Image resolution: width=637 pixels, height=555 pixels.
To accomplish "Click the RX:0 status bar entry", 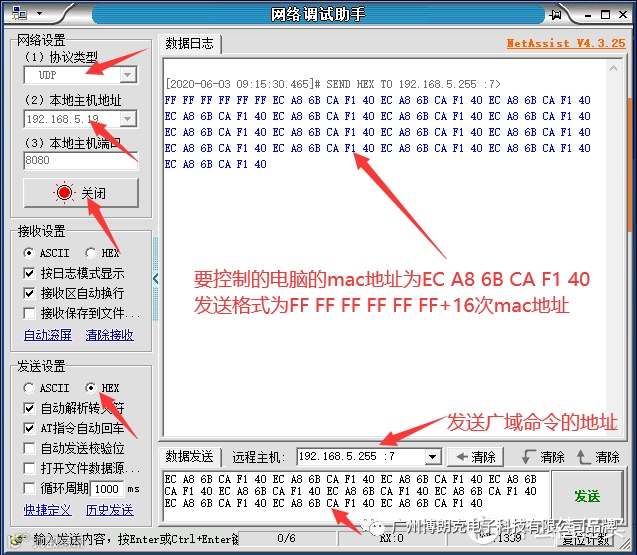I will pos(392,539).
